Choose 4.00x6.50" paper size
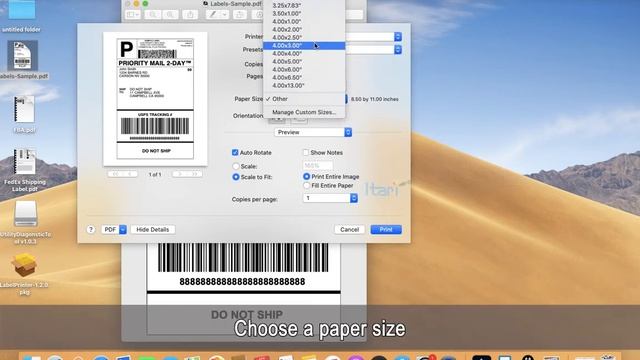 click(304, 77)
